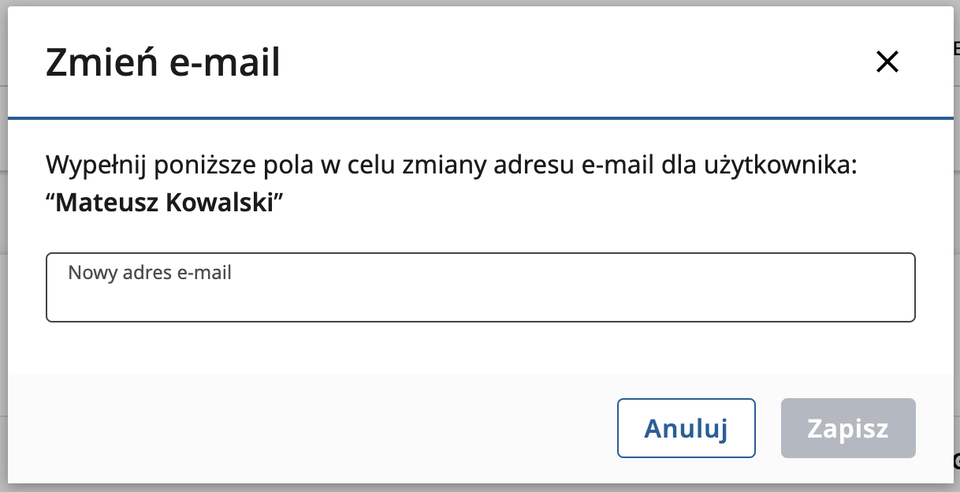Click the white dialog body below the input
960x492 pixels.
[480, 348]
